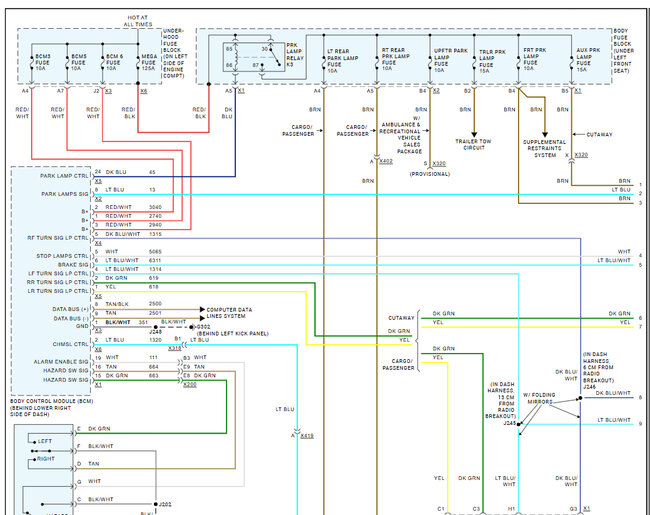The height and width of the screenshot is (515, 650).
Task: Click the PARK LAMP CTRL pin label
Action: 64,176
